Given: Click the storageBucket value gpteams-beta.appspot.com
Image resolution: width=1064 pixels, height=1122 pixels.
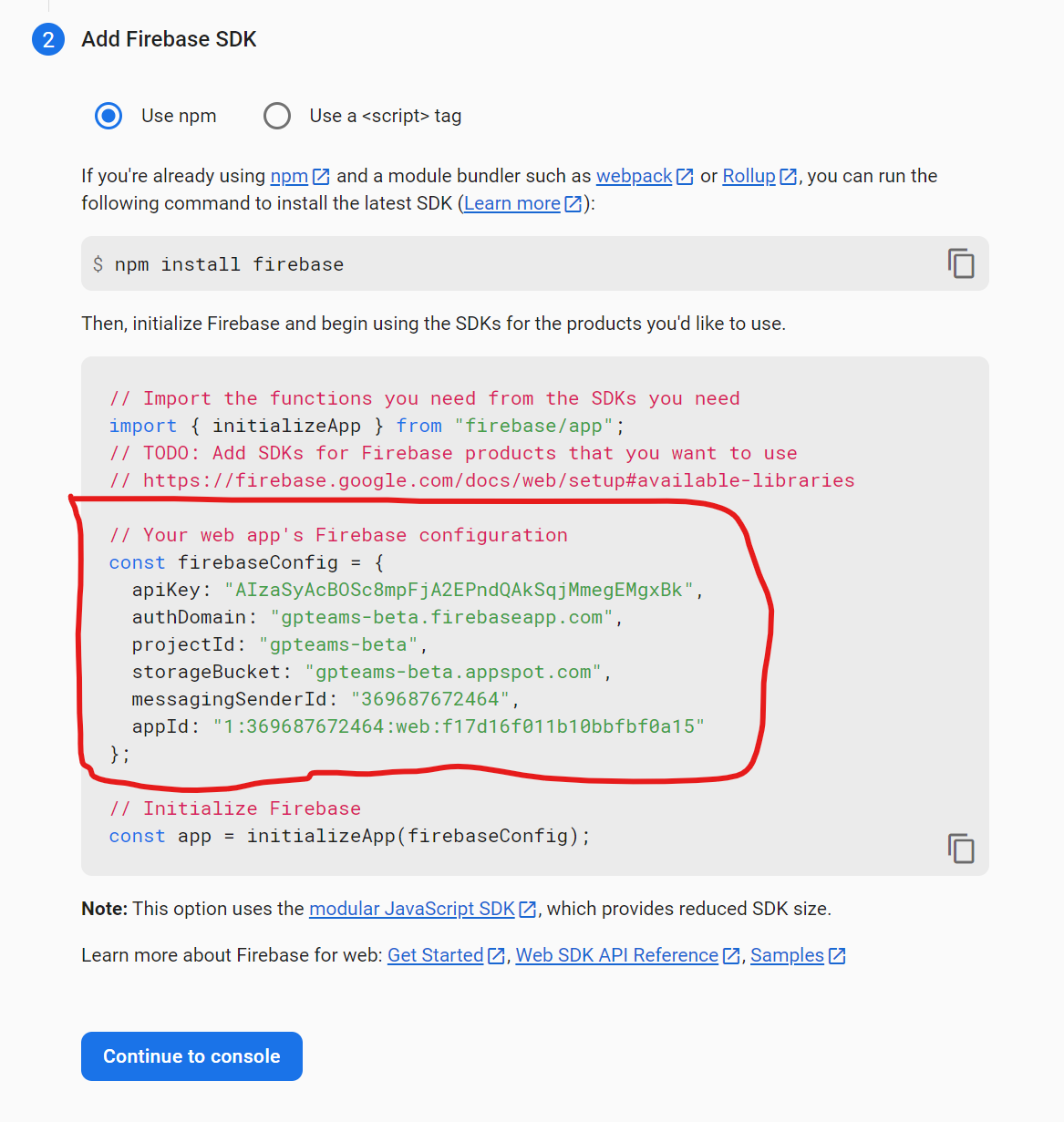Looking at the screenshot, I should click(453, 672).
